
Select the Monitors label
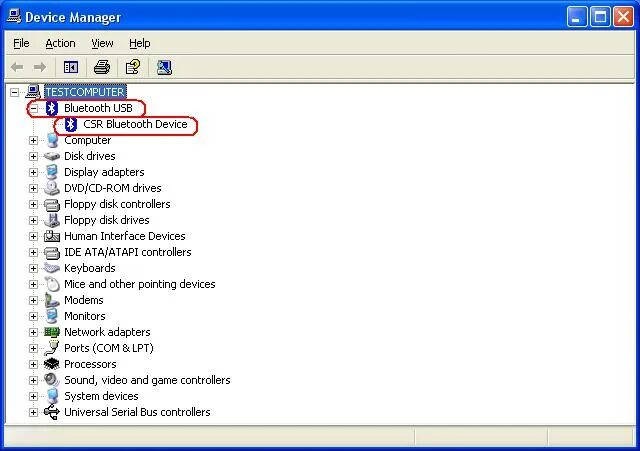coord(84,316)
